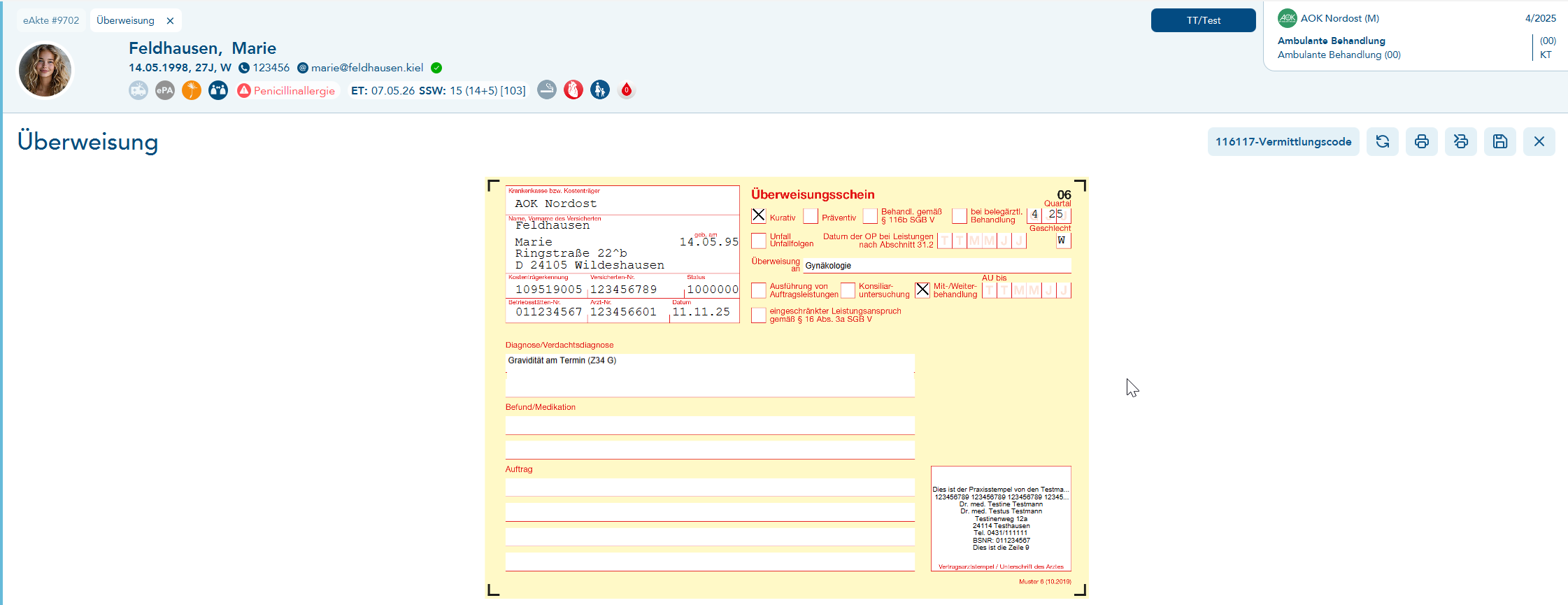Click the refresh form icon
The height and width of the screenshot is (605, 1568).
(x=1383, y=141)
